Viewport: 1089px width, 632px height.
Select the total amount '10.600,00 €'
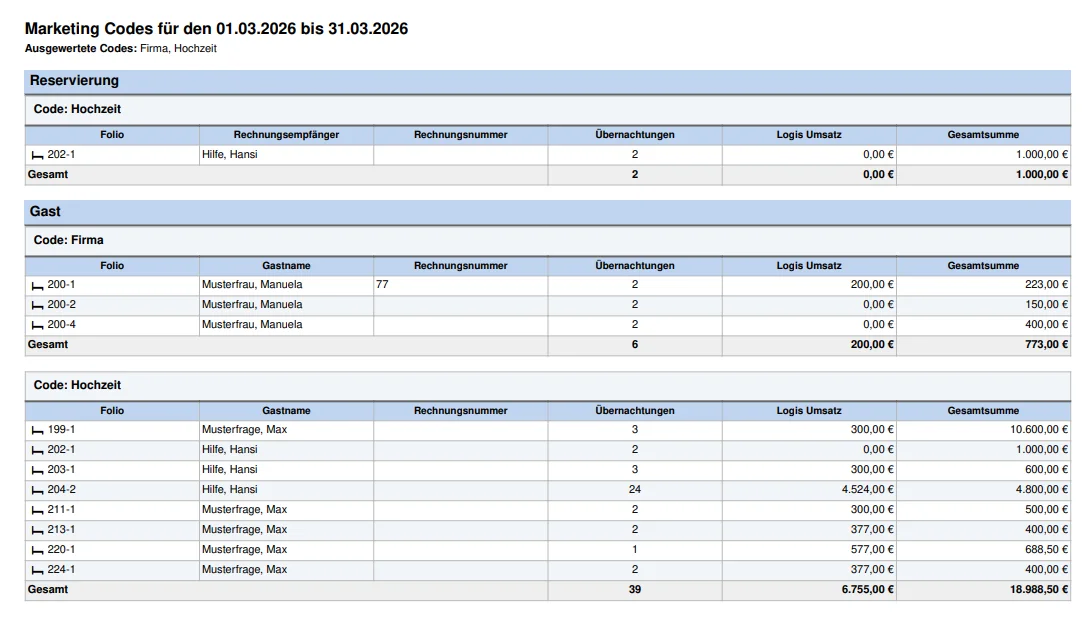pos(1038,430)
